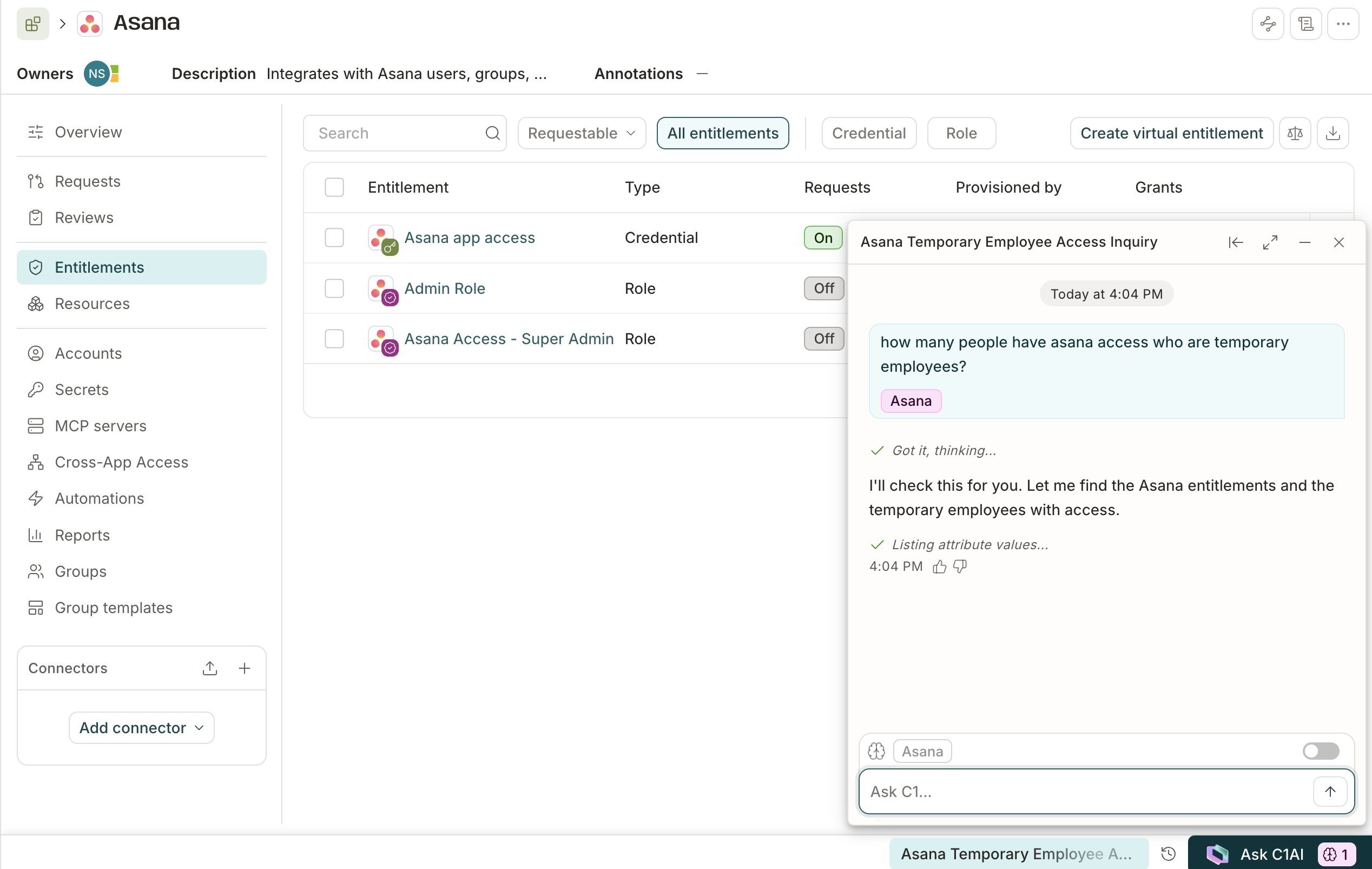Open the Reviews sidebar item
This screenshot has height=869, width=1372.
pyautogui.click(x=141, y=218)
